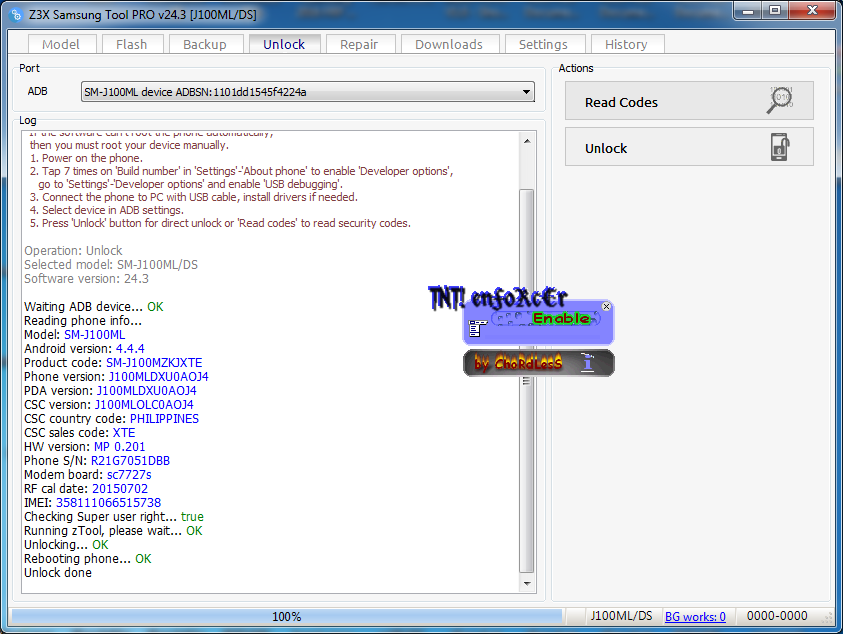
Task: Click the CSC country code PHILIPPINES
Action: pyautogui.click(x=165, y=419)
